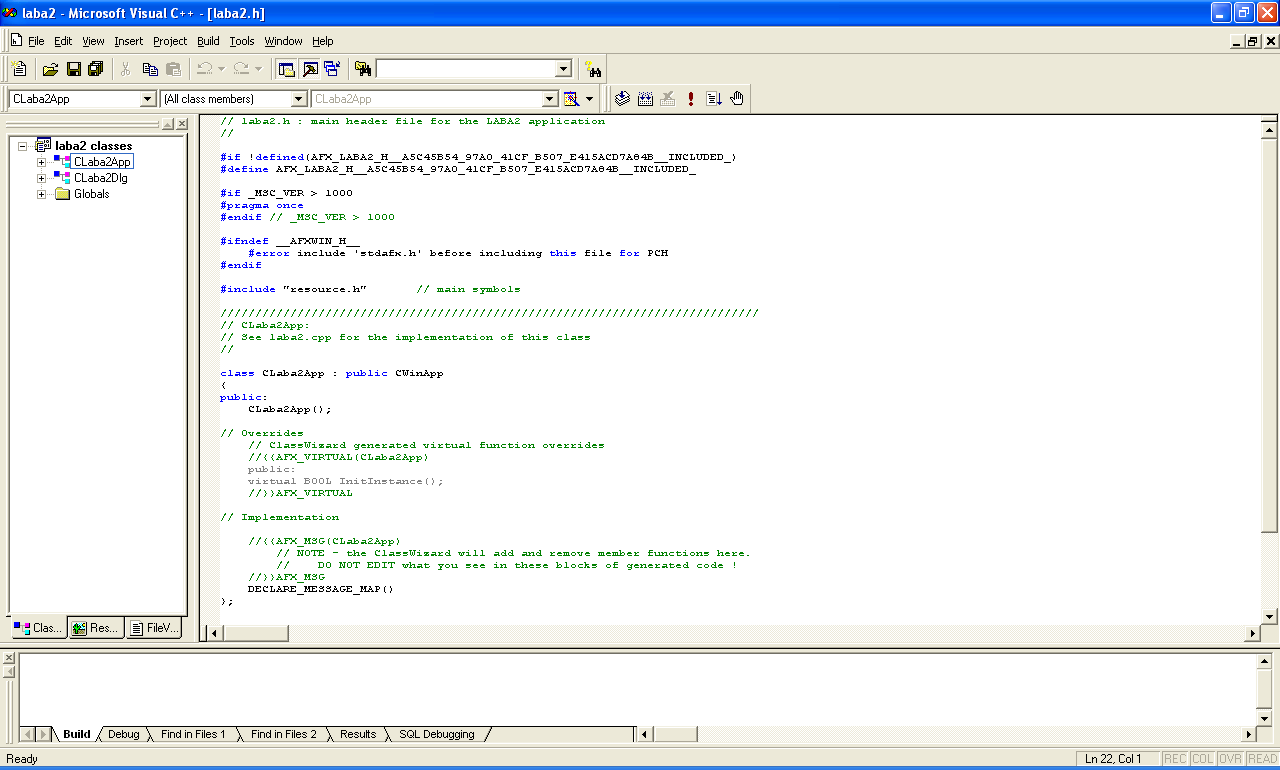
Task: Expand the Globals folder node
Action: pos(42,194)
